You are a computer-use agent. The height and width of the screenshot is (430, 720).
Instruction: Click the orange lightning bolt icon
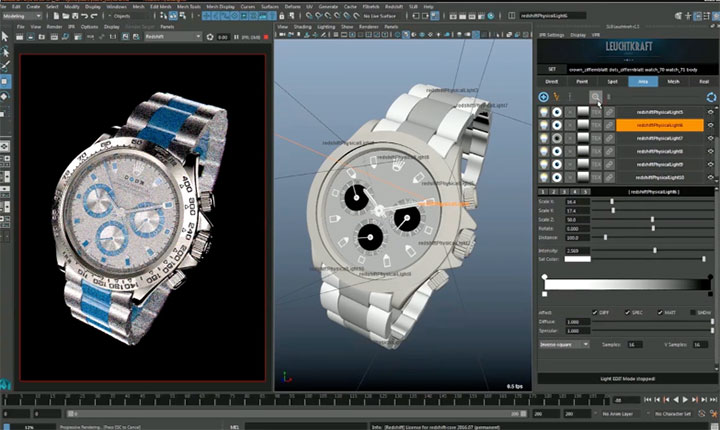tap(557, 97)
